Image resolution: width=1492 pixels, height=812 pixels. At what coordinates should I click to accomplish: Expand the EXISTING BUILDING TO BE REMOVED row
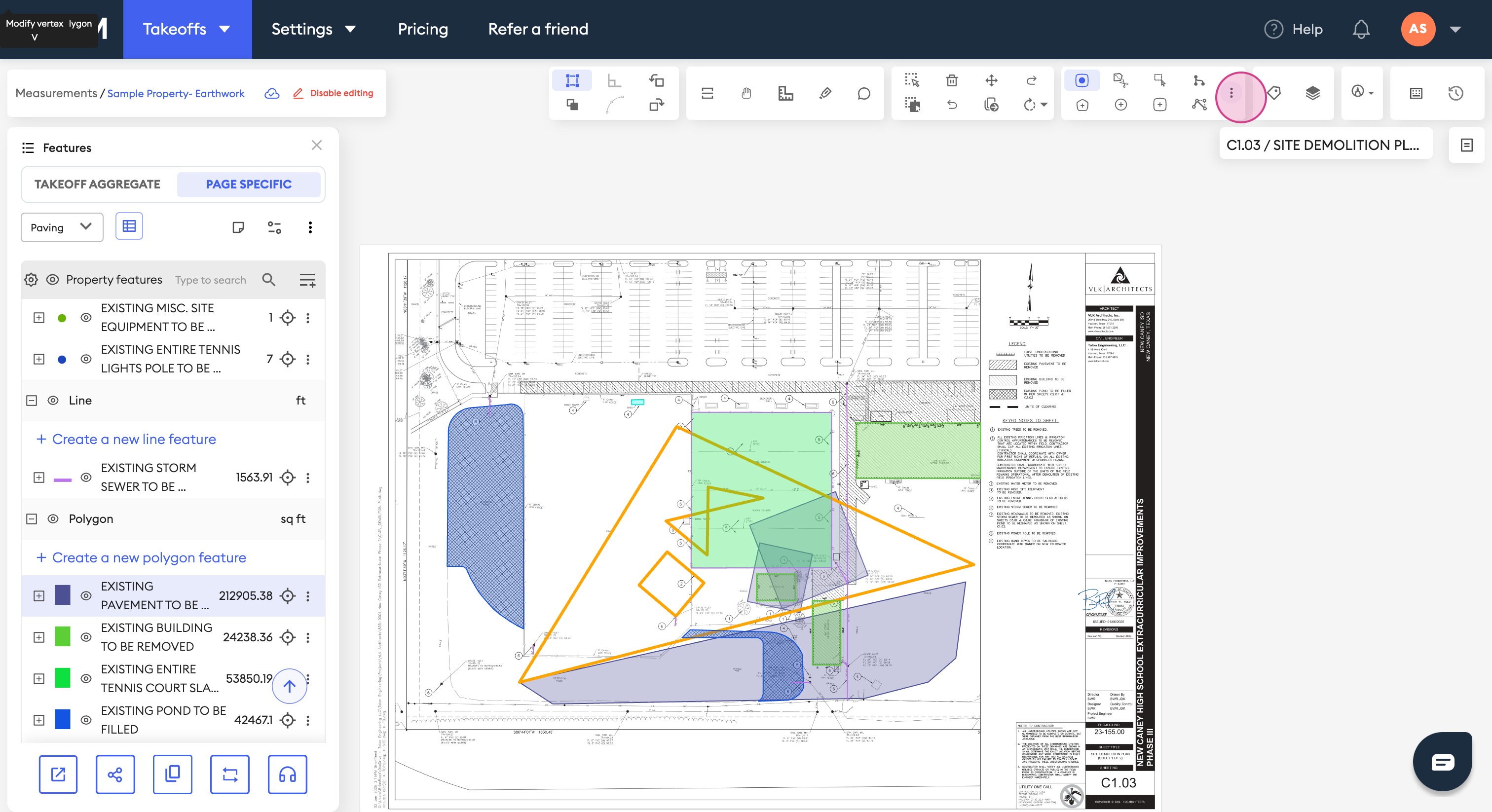click(x=39, y=637)
